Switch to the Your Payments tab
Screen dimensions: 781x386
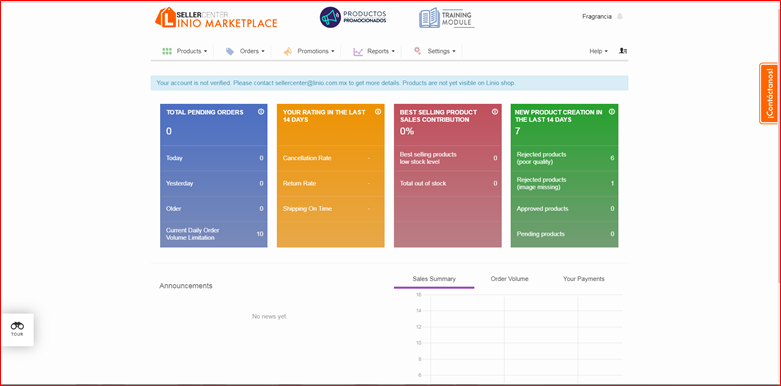click(x=584, y=279)
